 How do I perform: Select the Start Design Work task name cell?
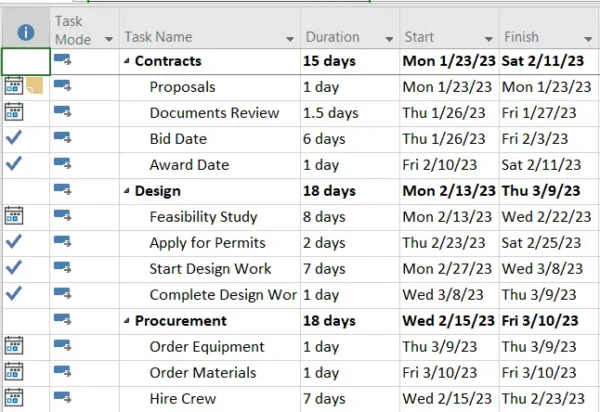210,269
